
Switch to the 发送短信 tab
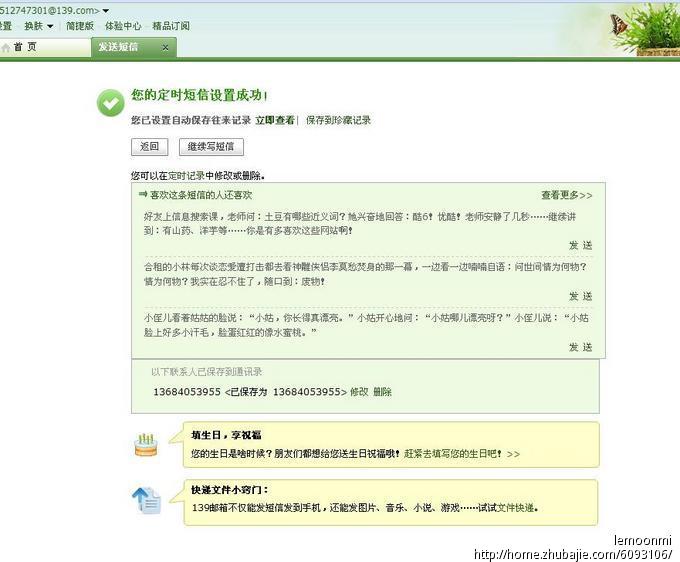pos(118,47)
